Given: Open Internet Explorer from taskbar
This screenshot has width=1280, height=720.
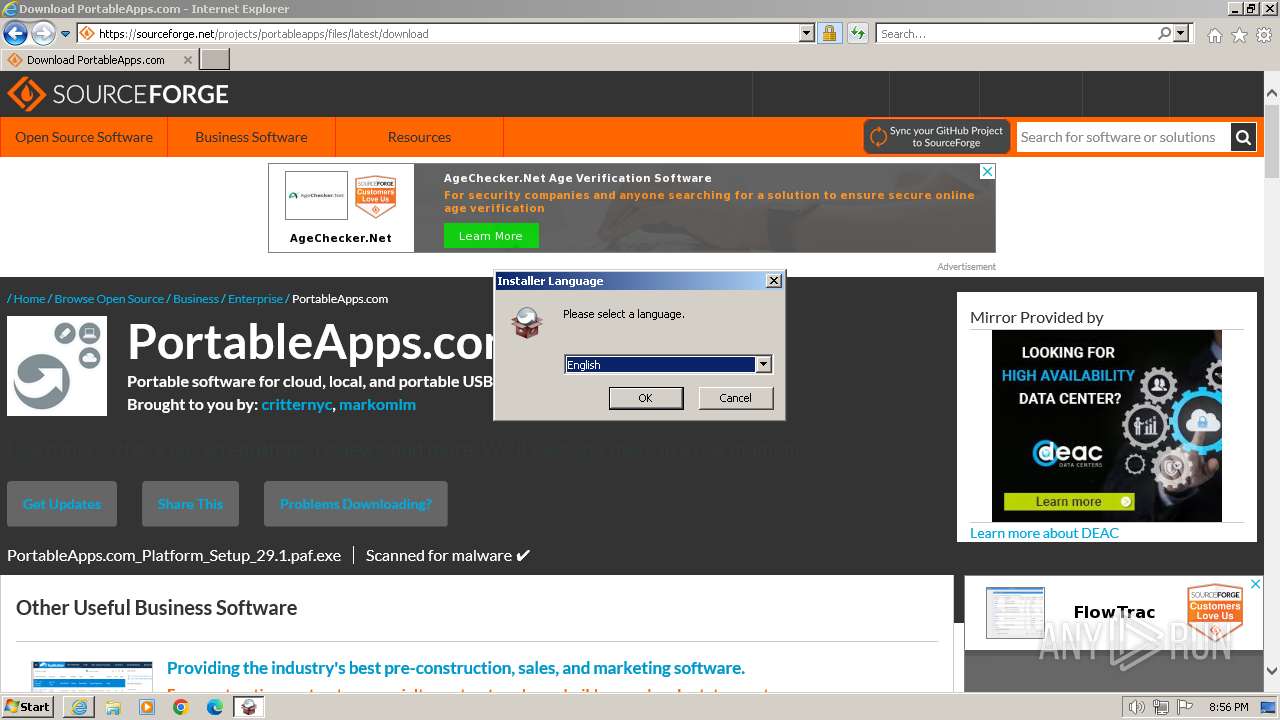Looking at the screenshot, I should click(x=79, y=707).
